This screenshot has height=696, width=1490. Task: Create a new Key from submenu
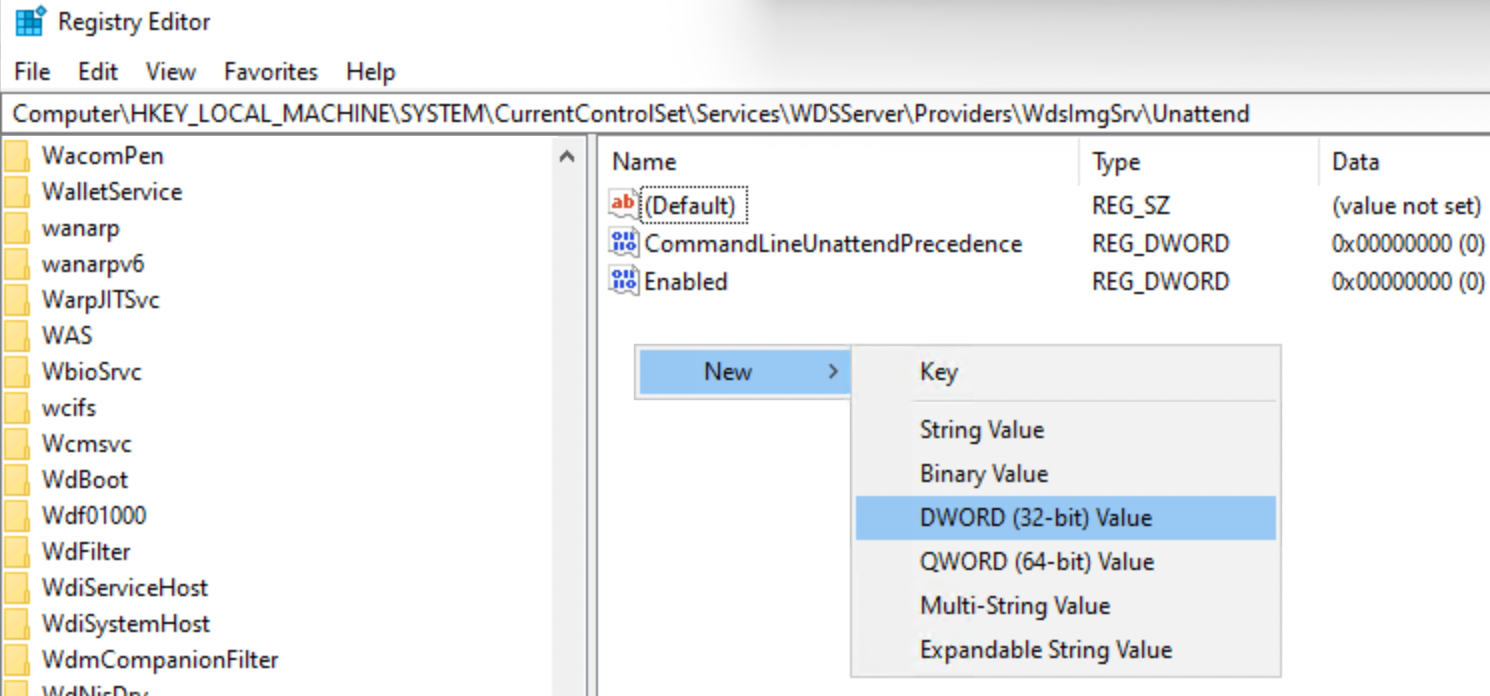938,372
